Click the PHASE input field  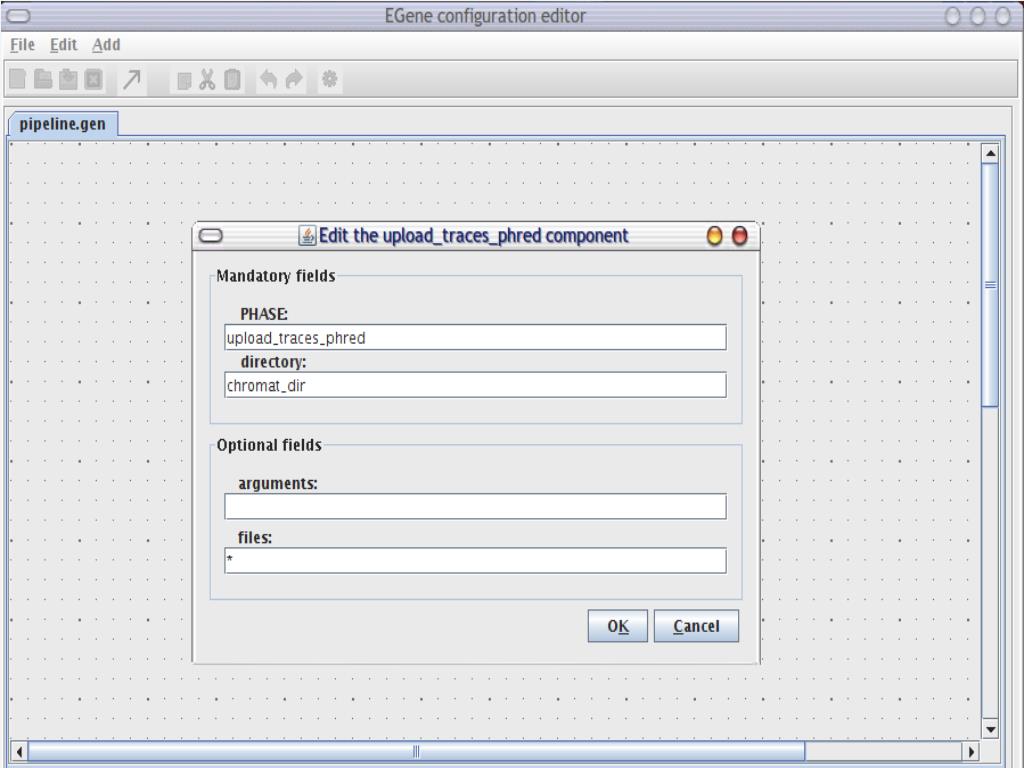[x=475, y=338]
